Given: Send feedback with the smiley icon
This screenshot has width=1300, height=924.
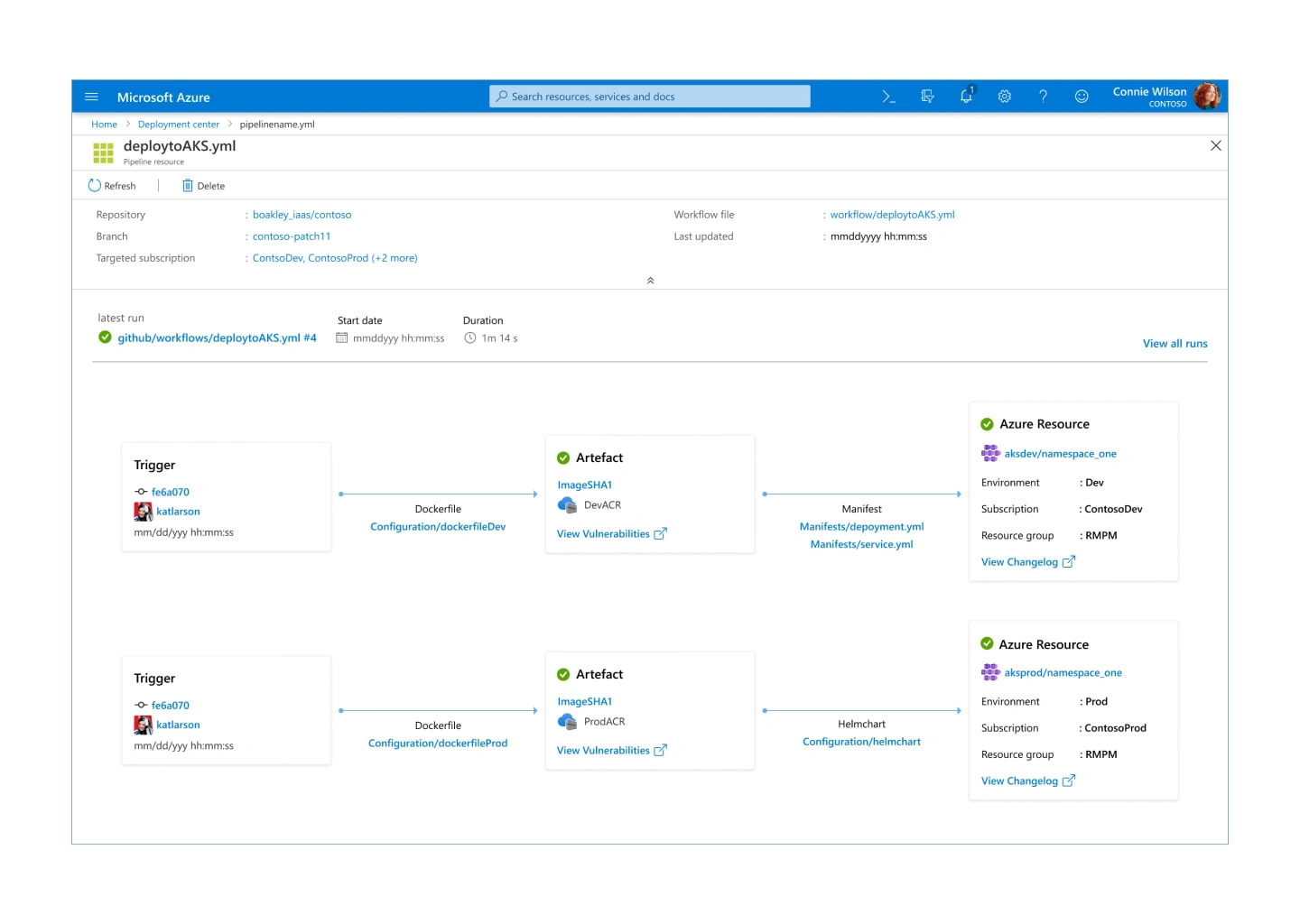Looking at the screenshot, I should [x=1082, y=97].
